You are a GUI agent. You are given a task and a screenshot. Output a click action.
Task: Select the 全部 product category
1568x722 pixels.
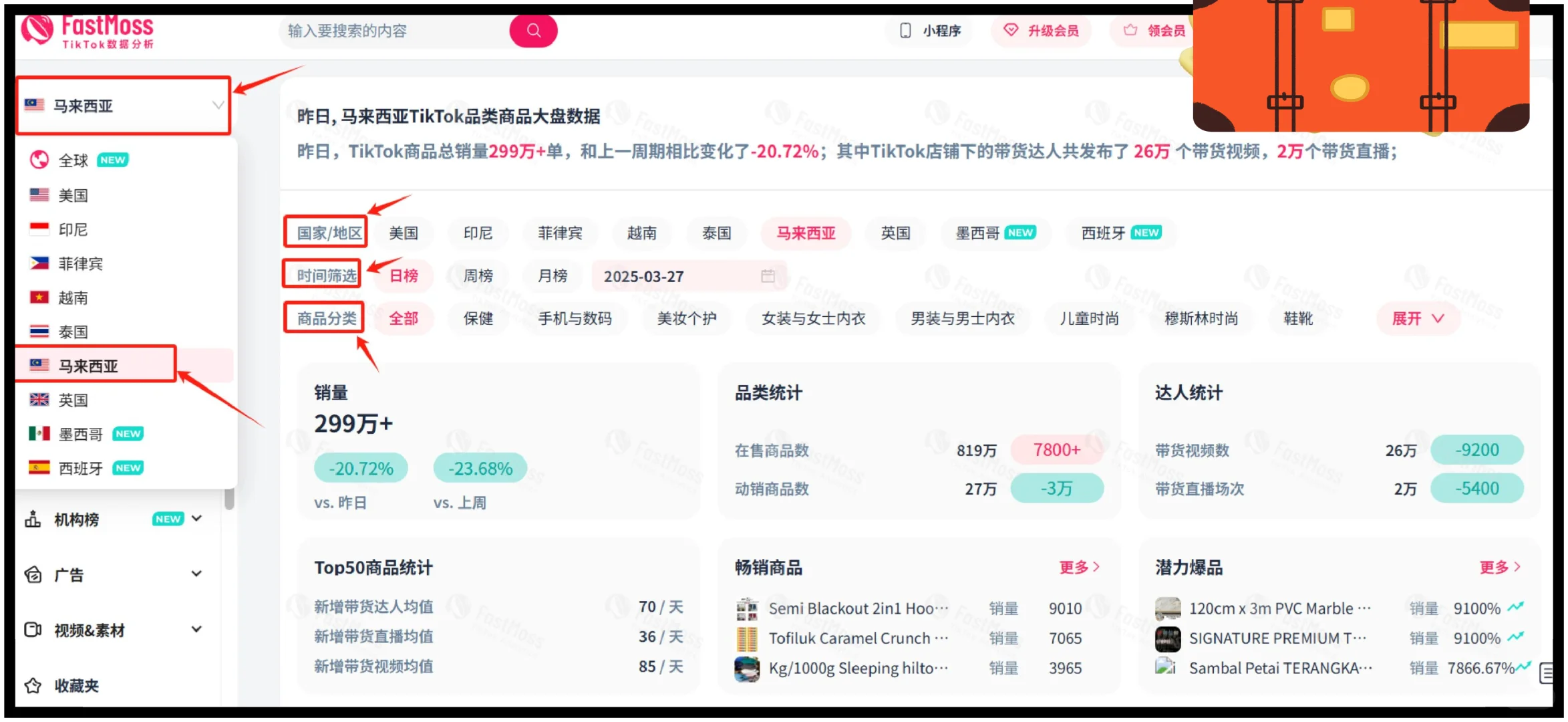[404, 318]
